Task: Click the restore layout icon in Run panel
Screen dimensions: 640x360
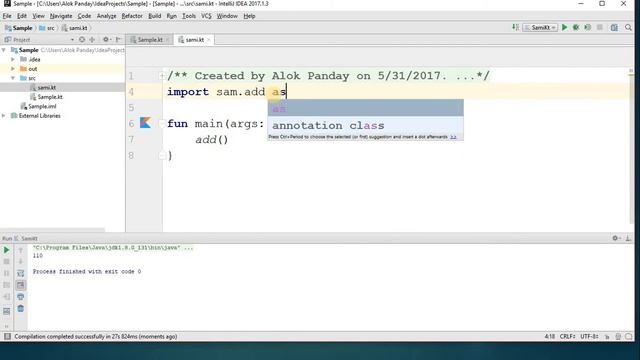Action: point(6,311)
